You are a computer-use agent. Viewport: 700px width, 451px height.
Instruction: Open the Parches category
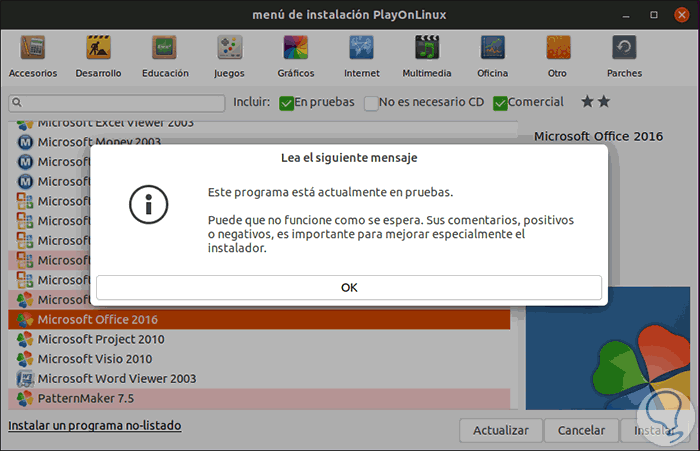coord(624,57)
